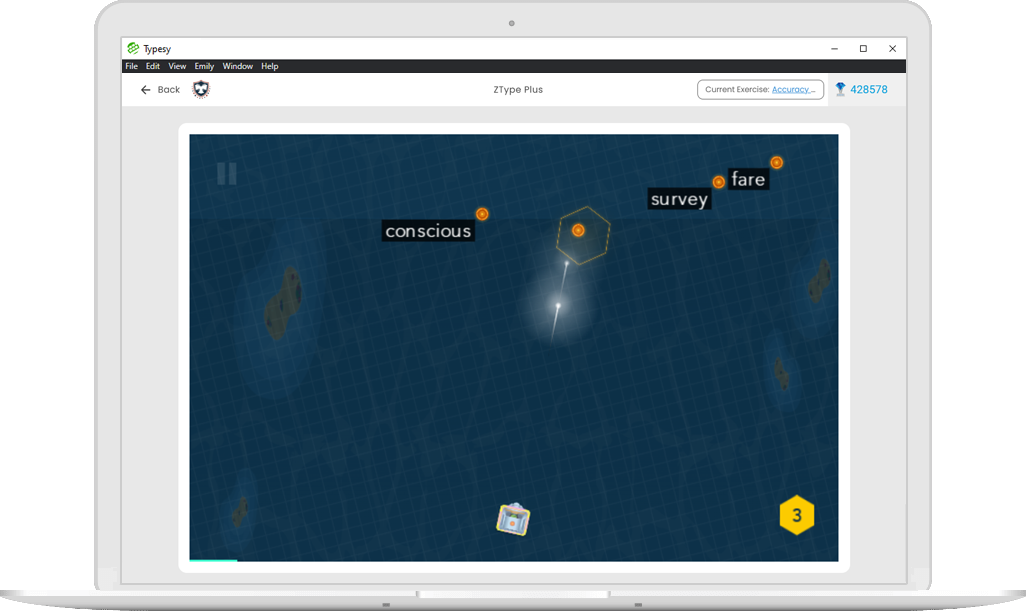
Task: Click the 428578 points score
Action: pyautogui.click(x=869, y=90)
